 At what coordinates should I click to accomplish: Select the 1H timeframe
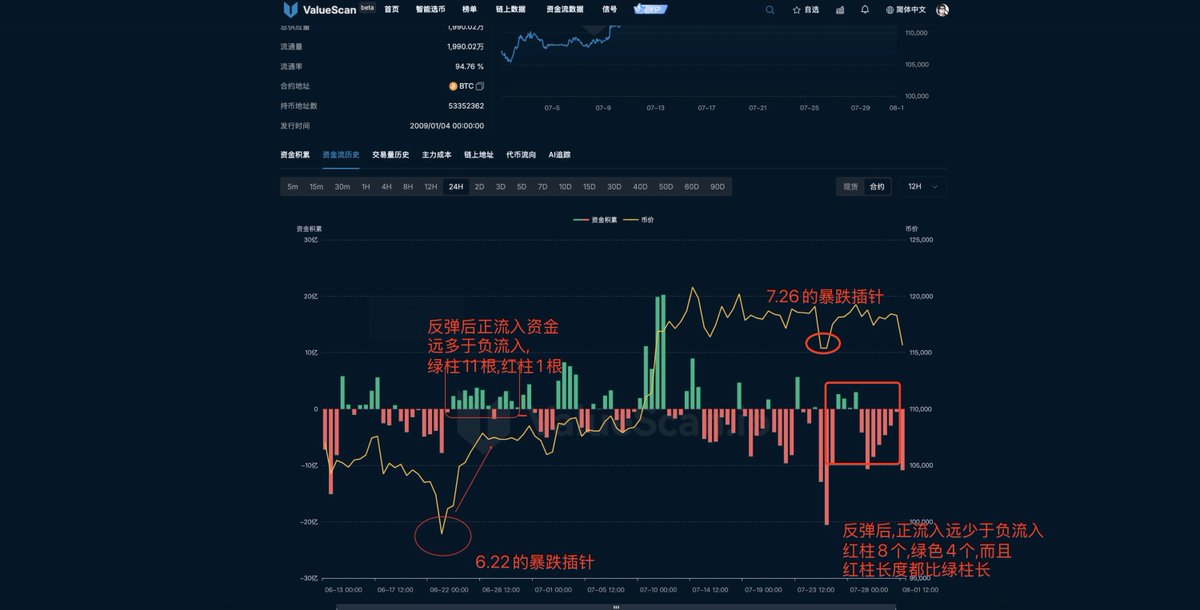click(366, 186)
